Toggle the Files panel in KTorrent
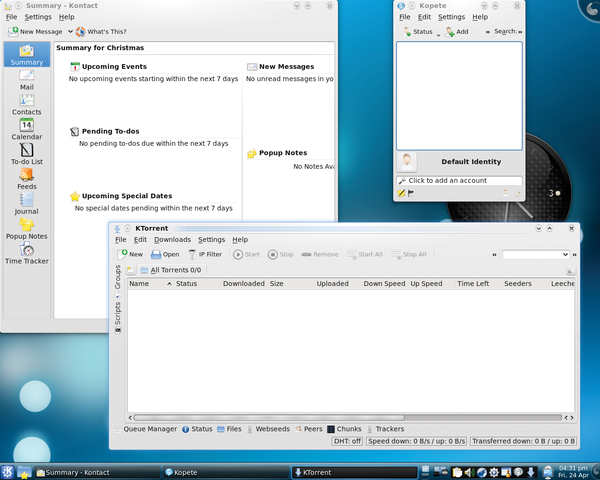The image size is (600, 480). (x=230, y=429)
